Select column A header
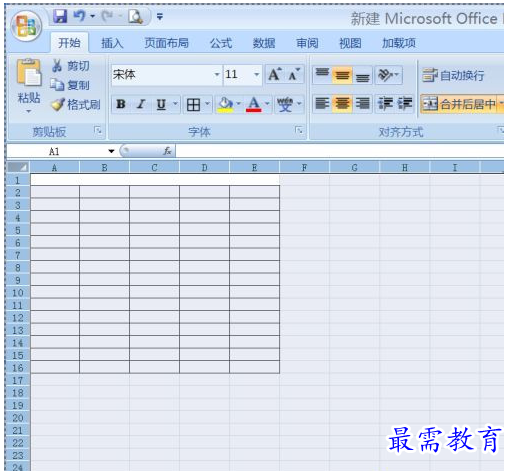The image size is (510, 471). pos(55,167)
